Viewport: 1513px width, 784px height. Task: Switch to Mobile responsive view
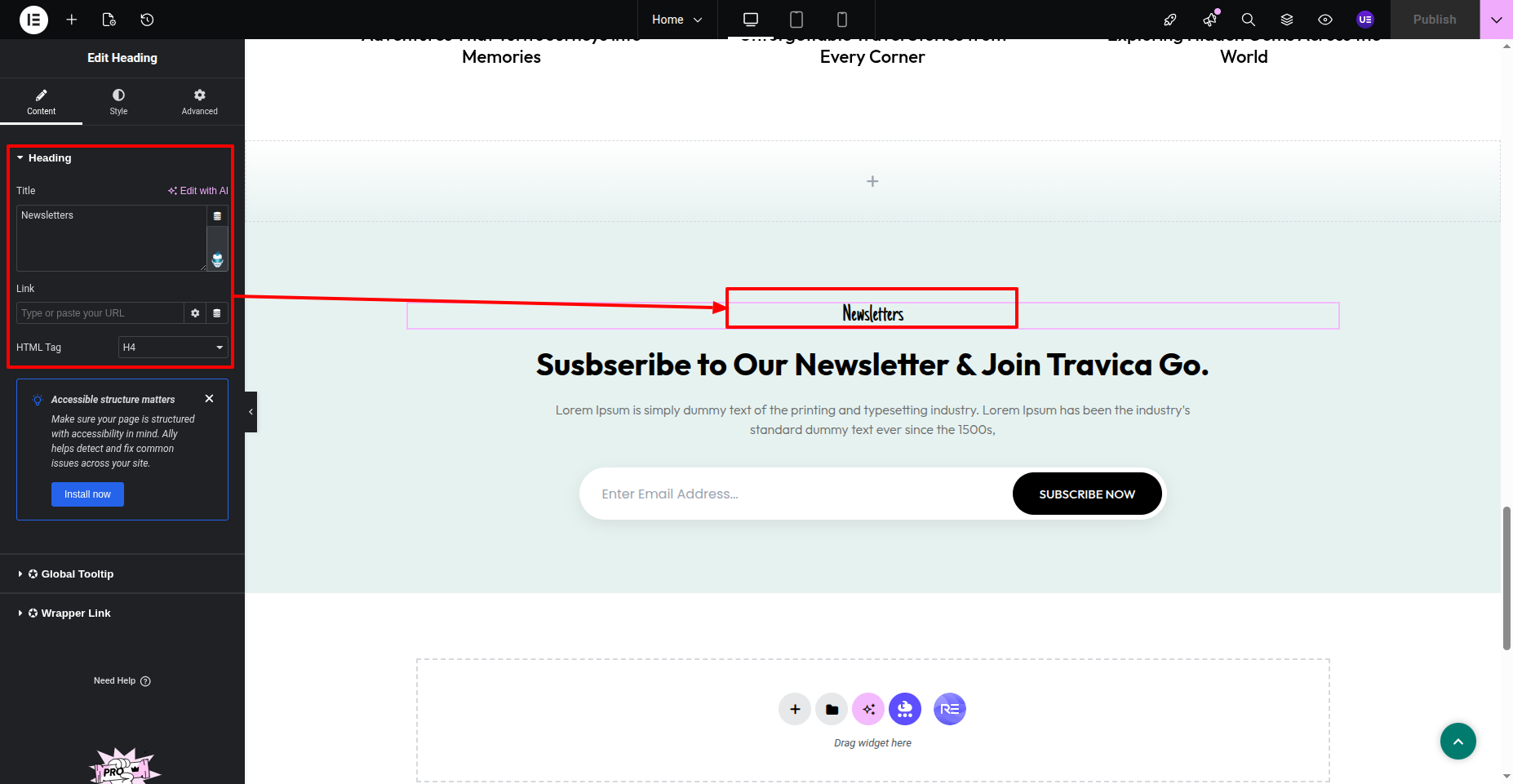tap(842, 20)
